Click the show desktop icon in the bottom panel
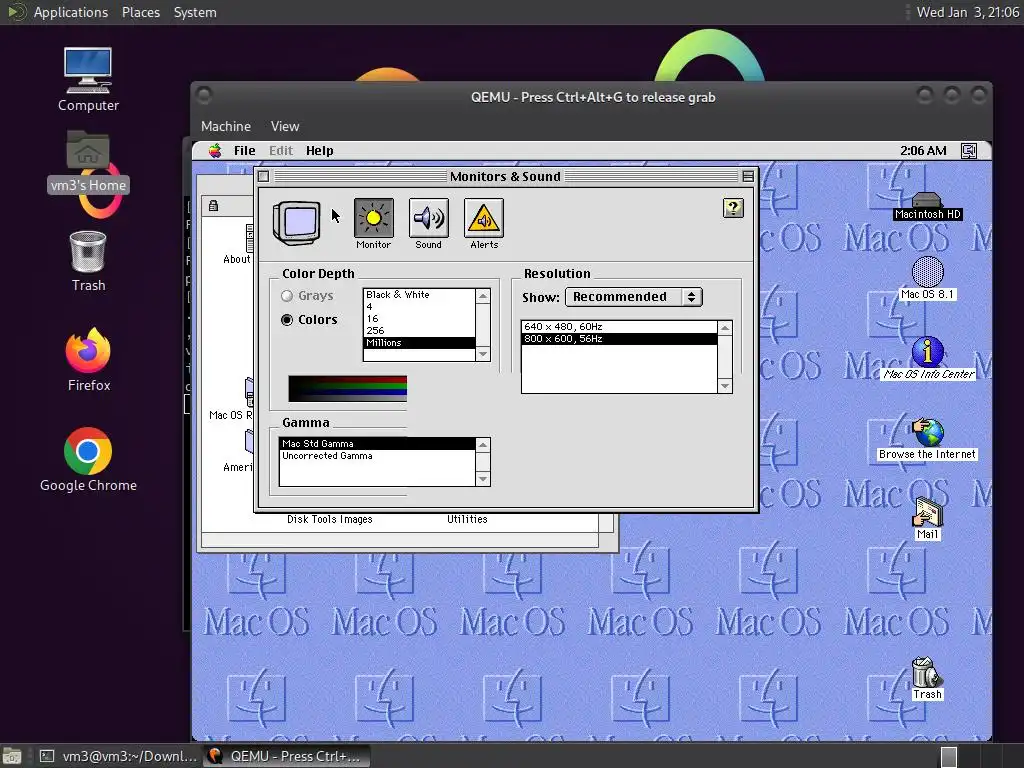Viewport: 1024px width, 768px height. click(x=12, y=756)
